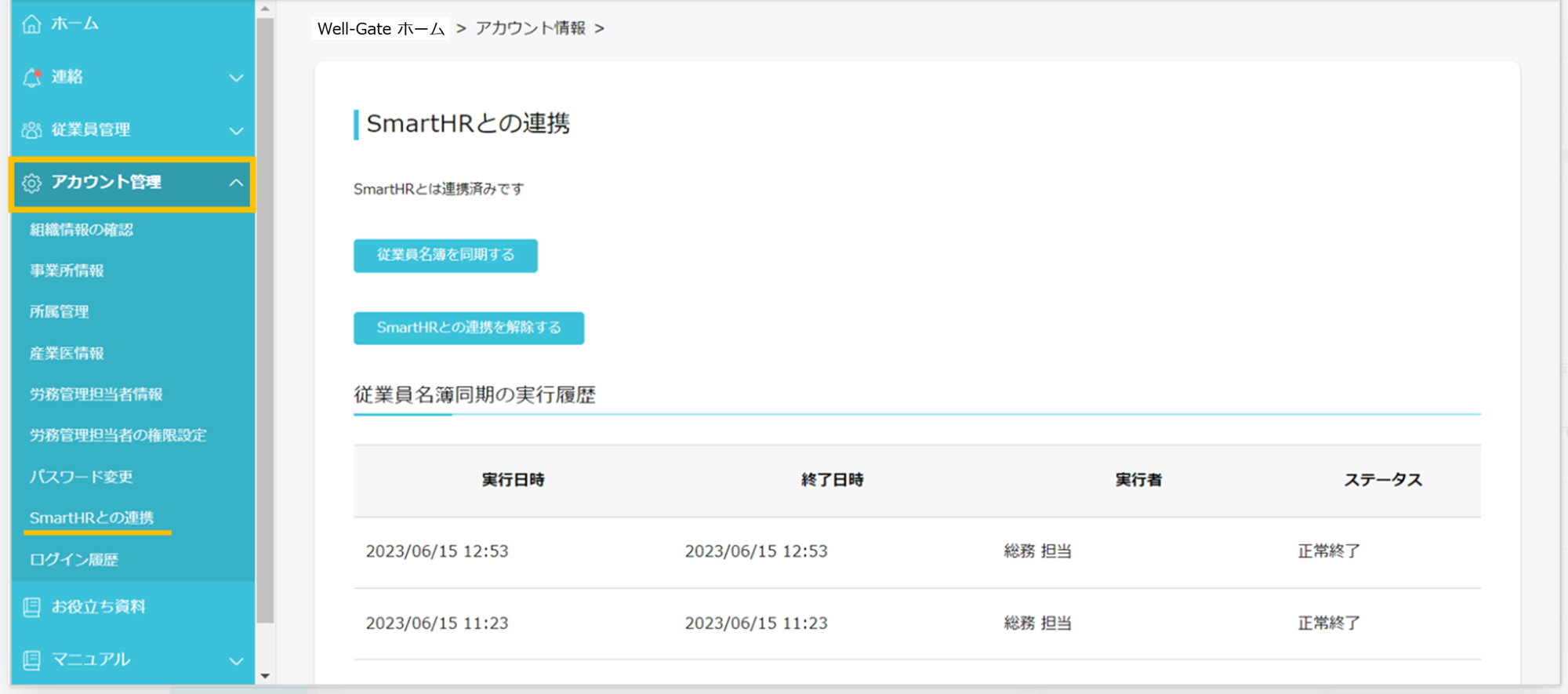Click the 従業員名簿同期の実行履歴 heading
This screenshot has height=694, width=1568.
pos(475,394)
